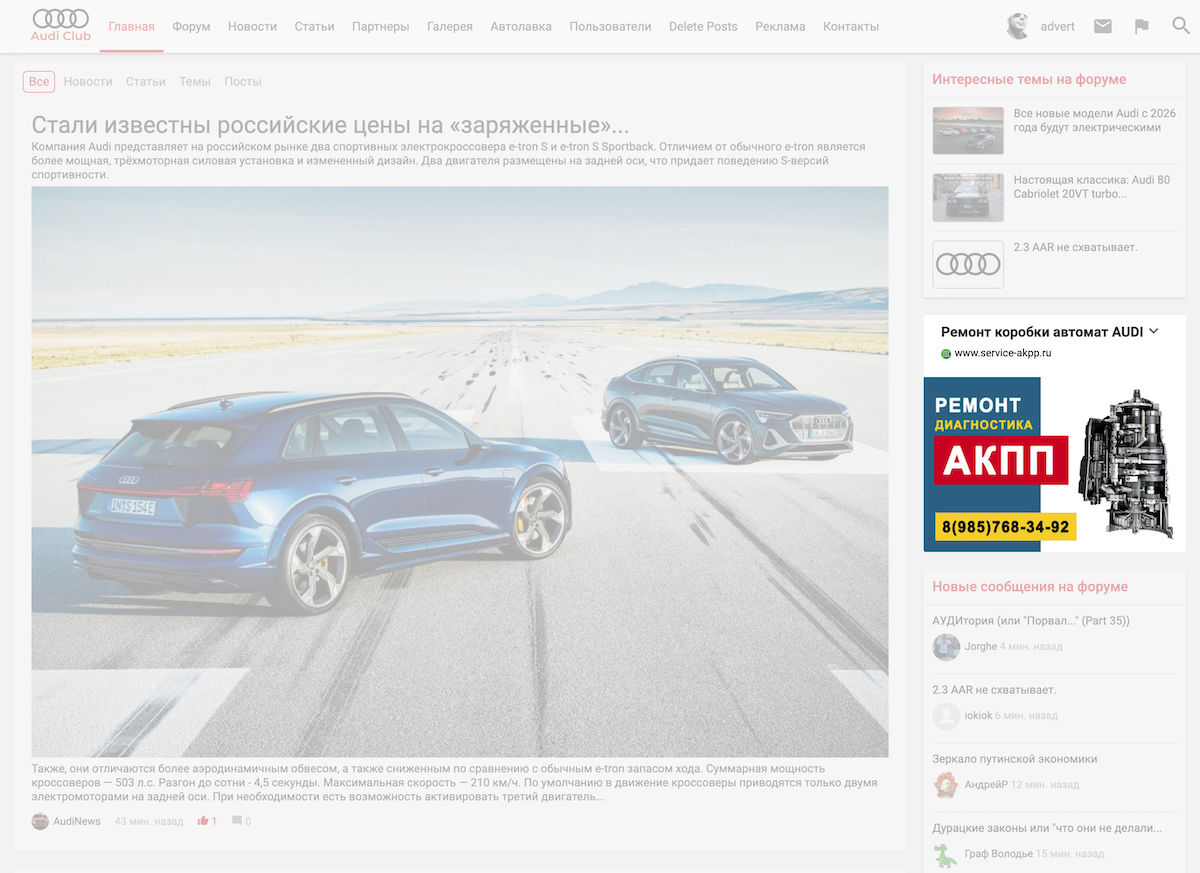Open the Новости menu item
Viewport: 1200px width, 873px height.
click(252, 27)
